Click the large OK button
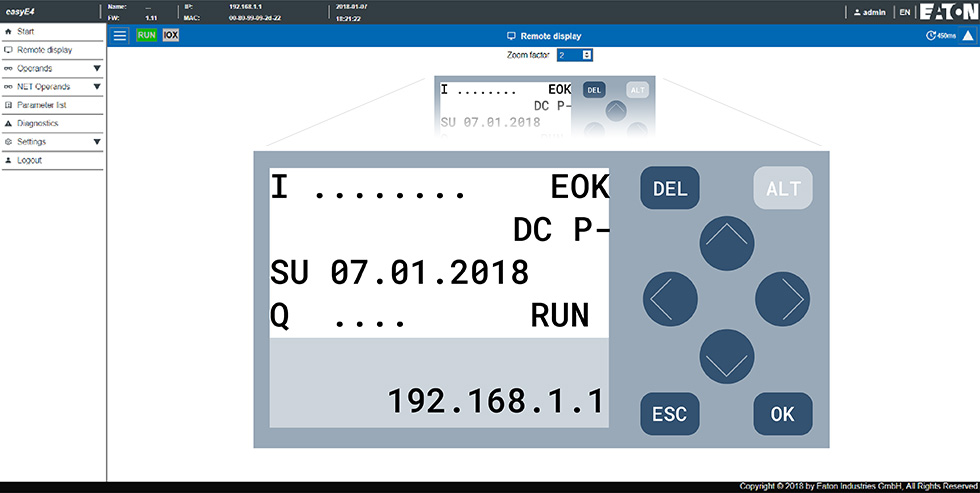The height and width of the screenshot is (493, 980). pyautogui.click(x=783, y=414)
